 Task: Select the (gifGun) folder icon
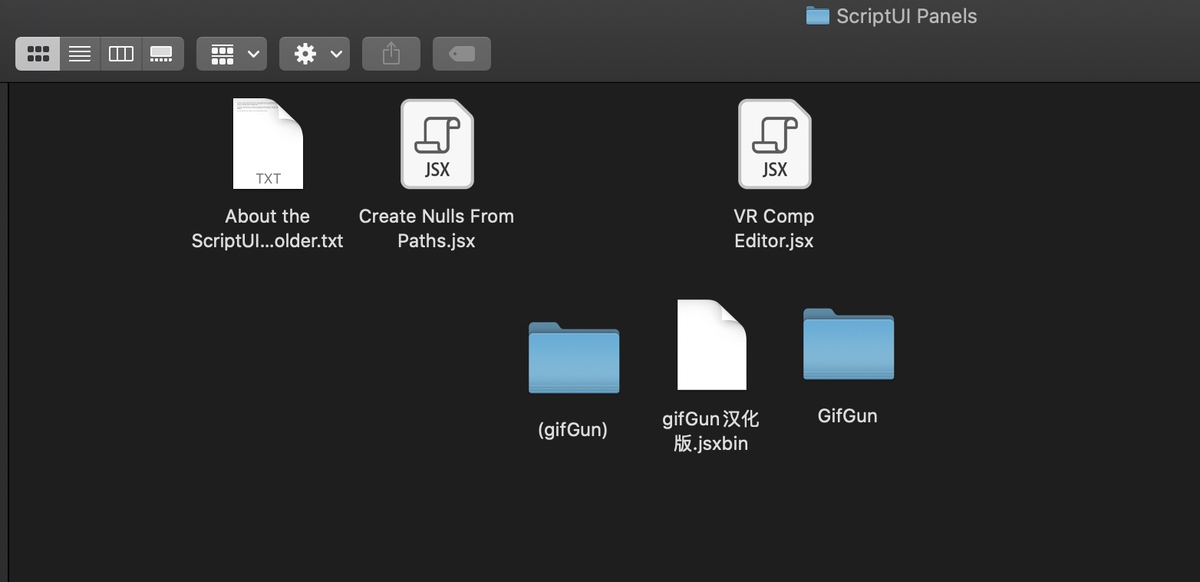point(574,357)
